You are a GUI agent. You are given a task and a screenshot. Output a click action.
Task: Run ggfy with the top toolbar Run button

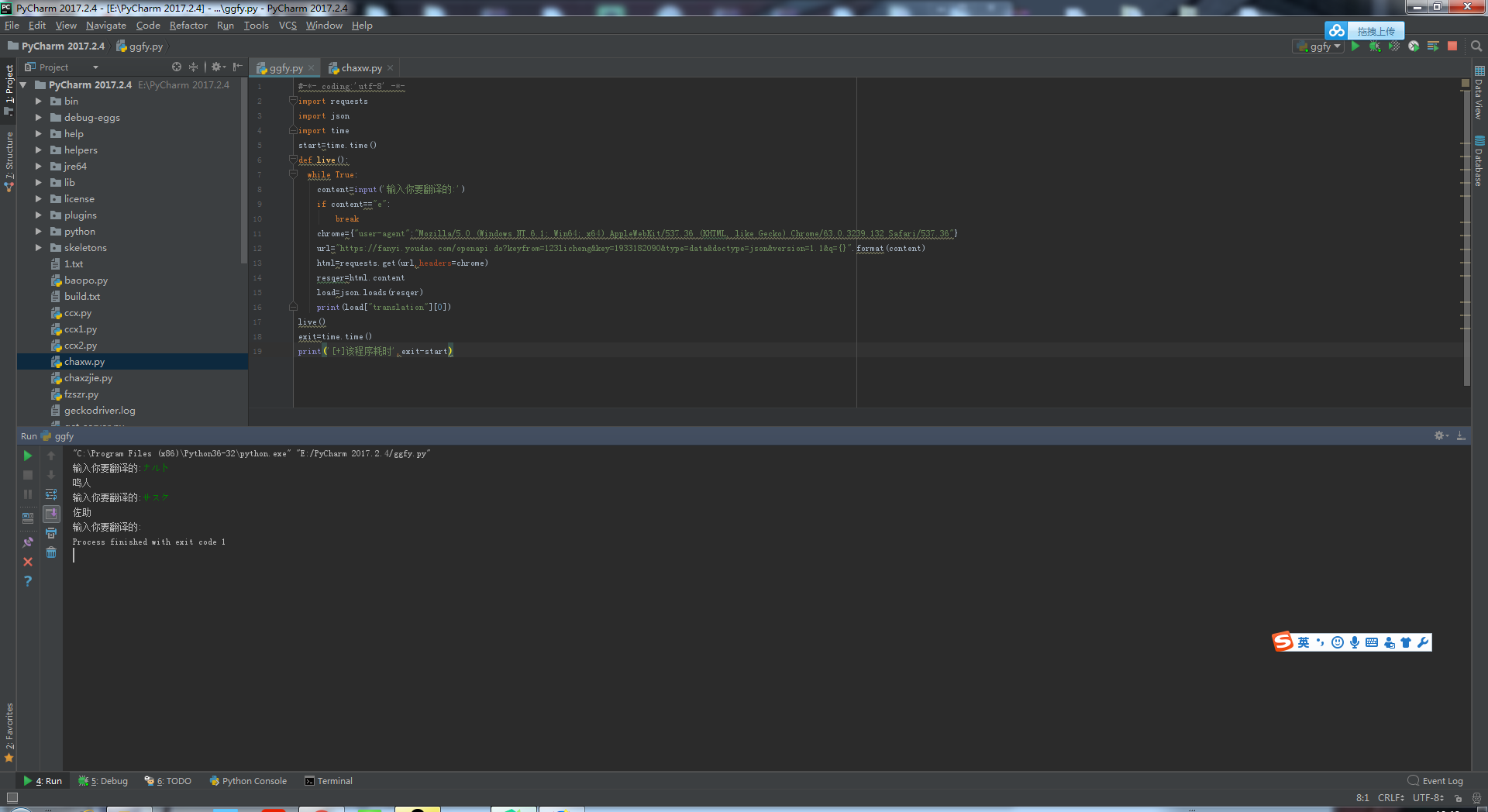(x=1355, y=46)
